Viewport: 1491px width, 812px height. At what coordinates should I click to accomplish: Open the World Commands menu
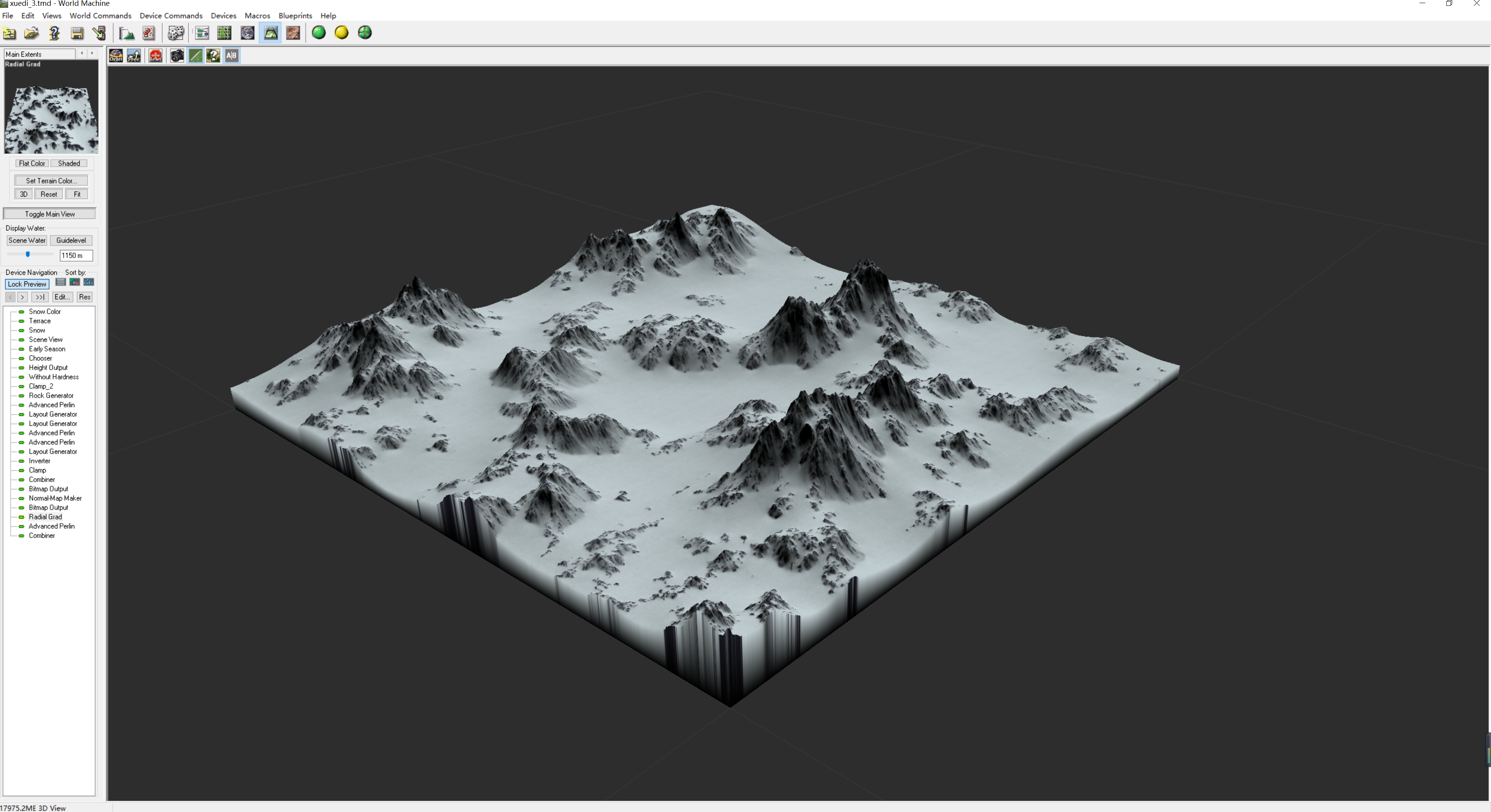pos(100,16)
